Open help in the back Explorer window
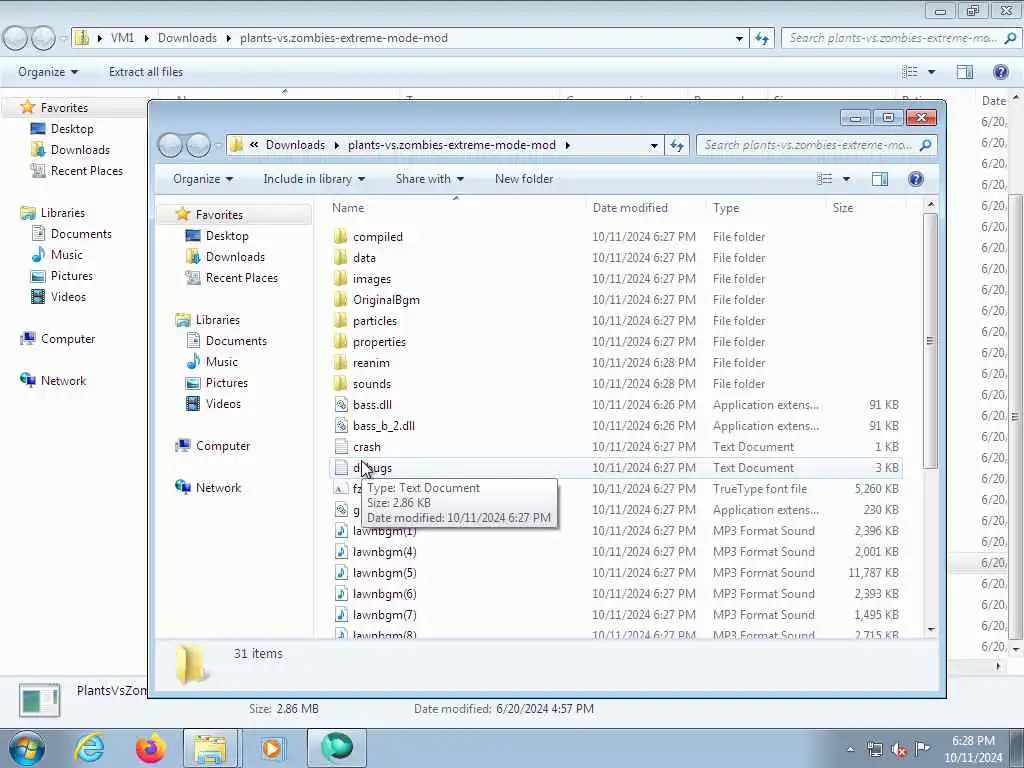The width and height of the screenshot is (1024, 768). (1000, 72)
